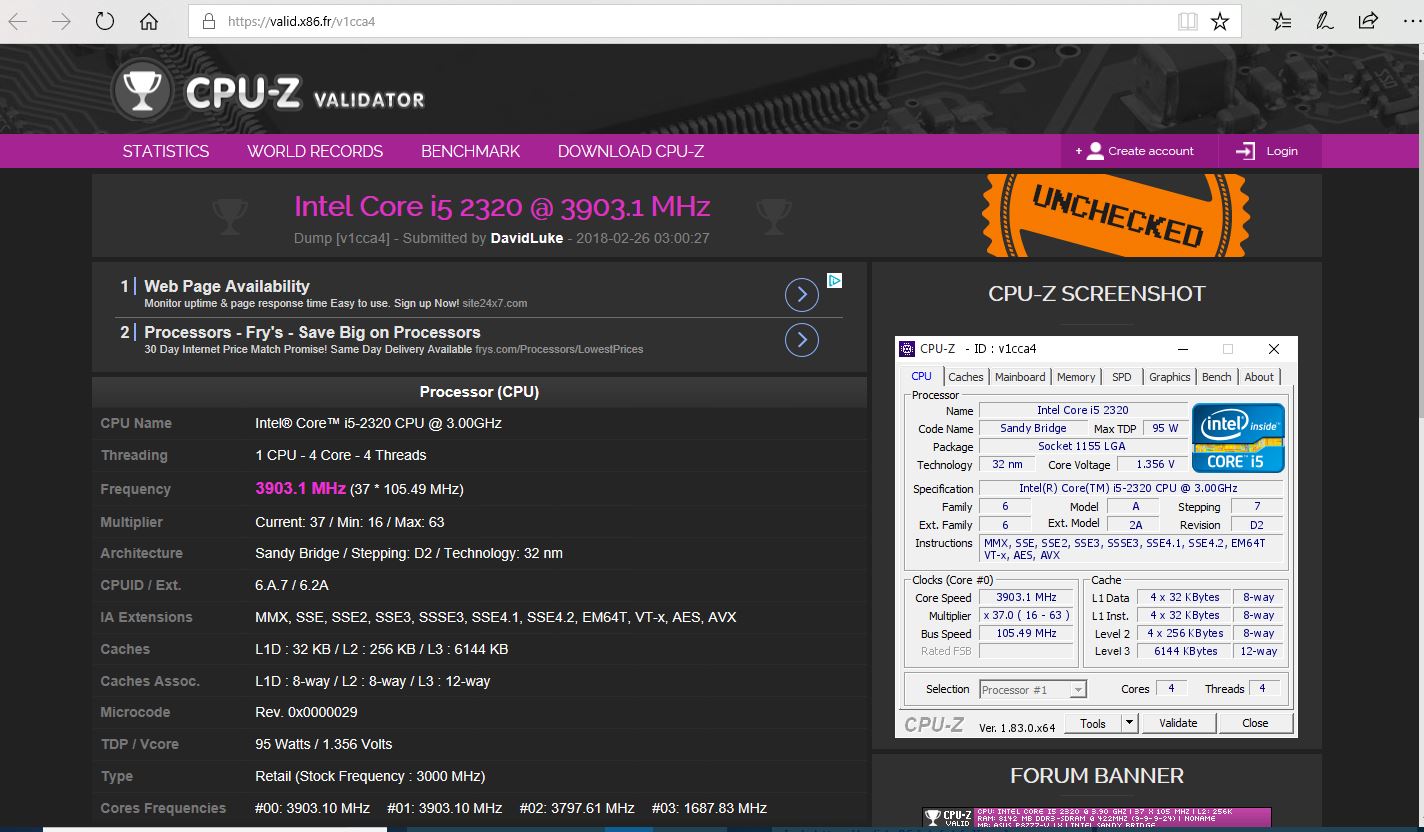Viewport: 1424px width, 832px height.
Task: Select Bench tab in CPU-Z screenshot
Action: click(x=1217, y=377)
